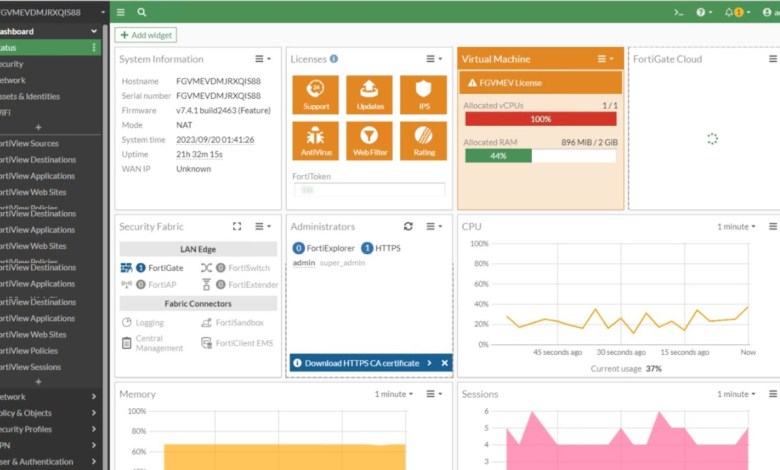
Task: Click the Web Filter license icon
Action: point(369,141)
